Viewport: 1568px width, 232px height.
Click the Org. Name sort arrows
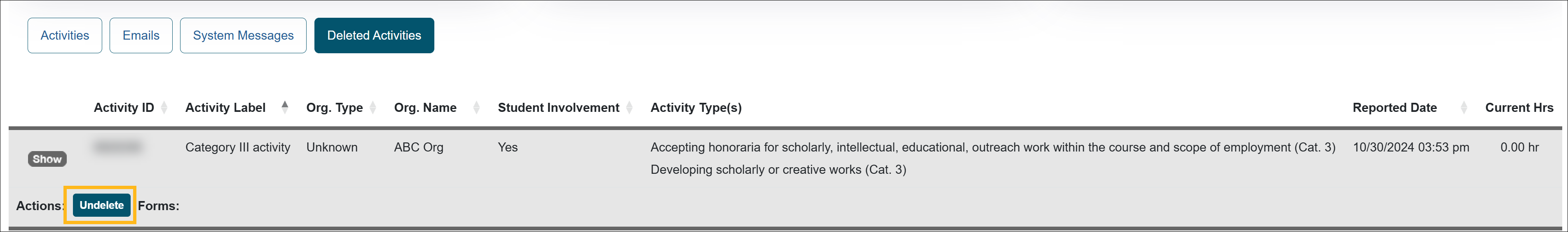click(x=477, y=108)
